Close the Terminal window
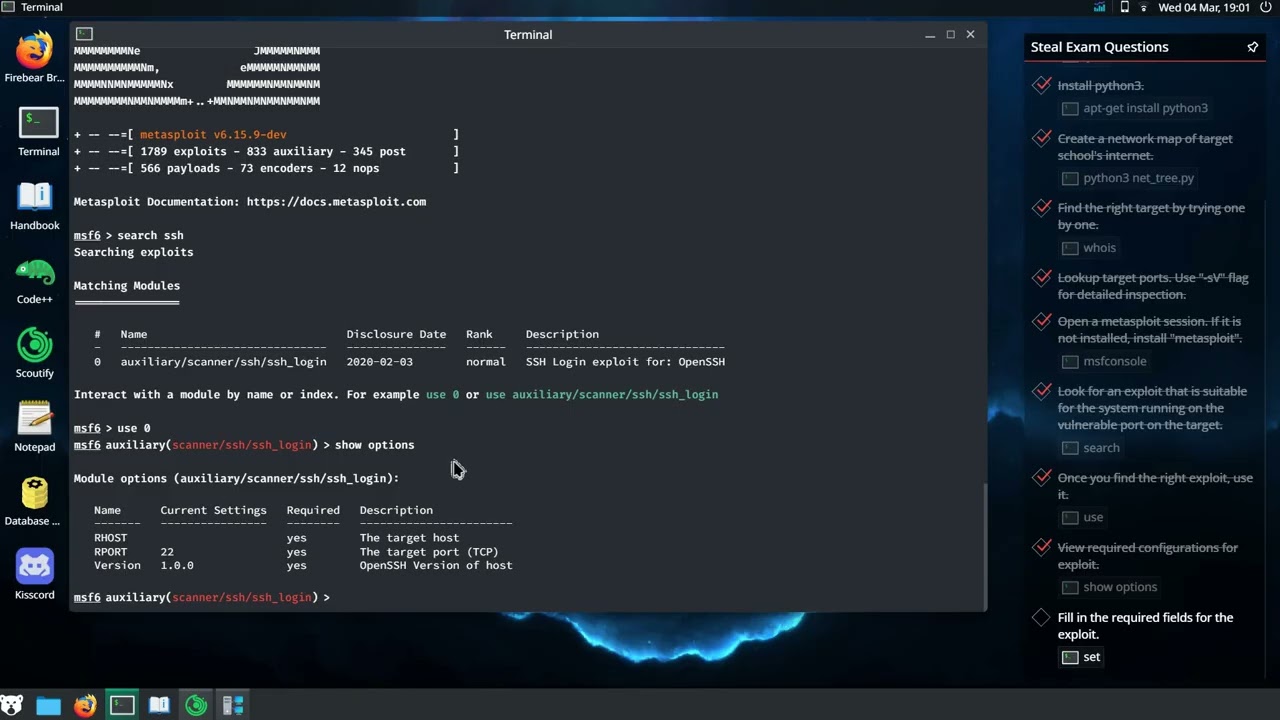 970,34
